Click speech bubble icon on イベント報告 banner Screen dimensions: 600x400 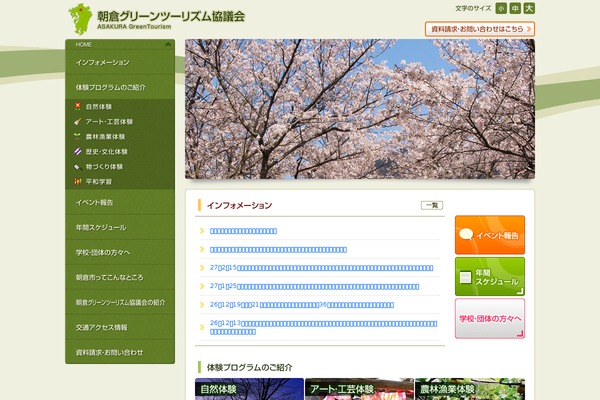(466, 234)
